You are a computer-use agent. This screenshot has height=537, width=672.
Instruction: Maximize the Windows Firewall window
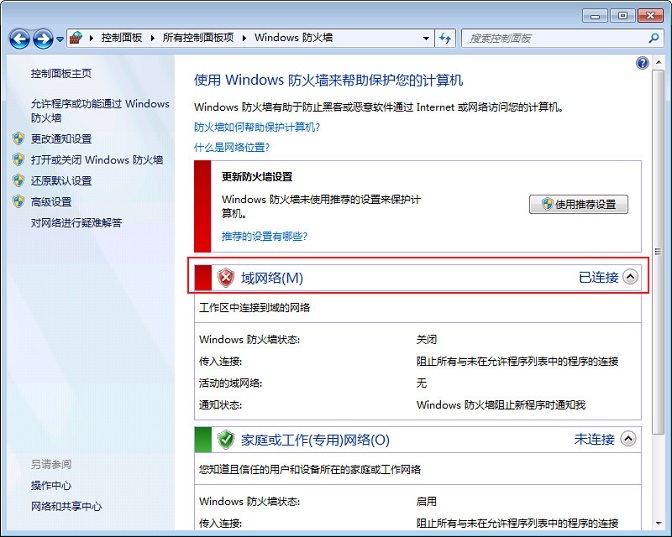coord(623,16)
